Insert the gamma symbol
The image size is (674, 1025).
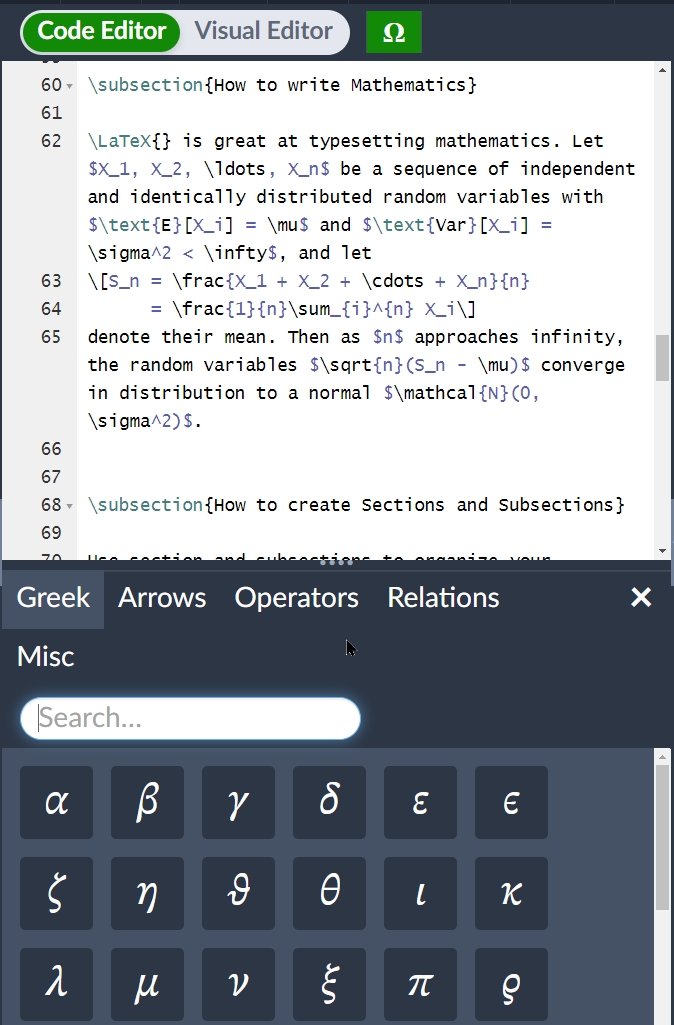(x=238, y=802)
